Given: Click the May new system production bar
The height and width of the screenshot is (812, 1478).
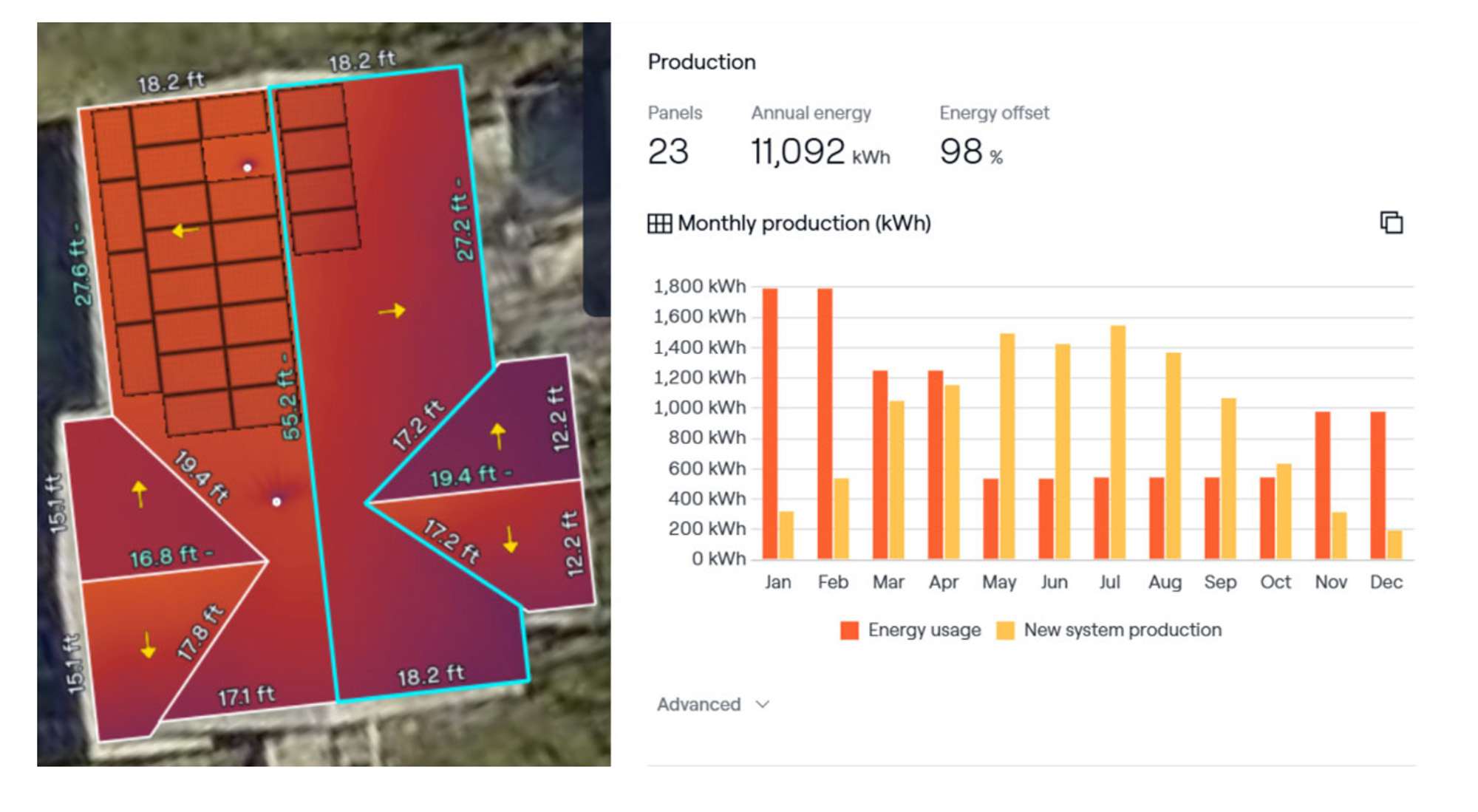Looking at the screenshot, I should tap(1007, 446).
